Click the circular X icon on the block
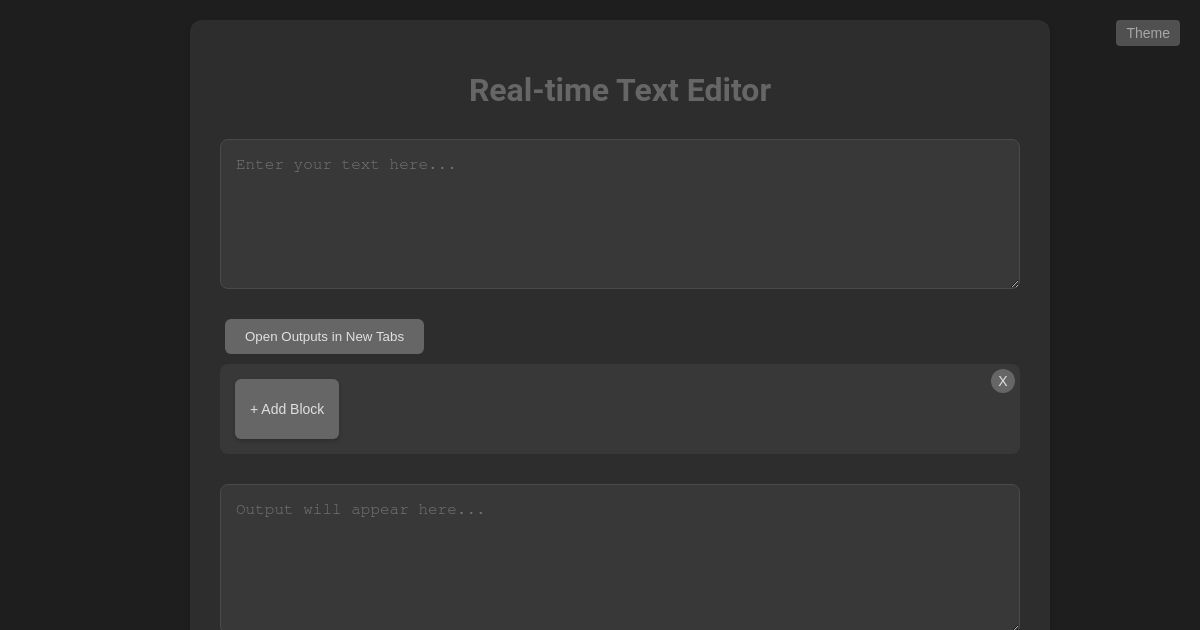1200x630 pixels. (1003, 381)
